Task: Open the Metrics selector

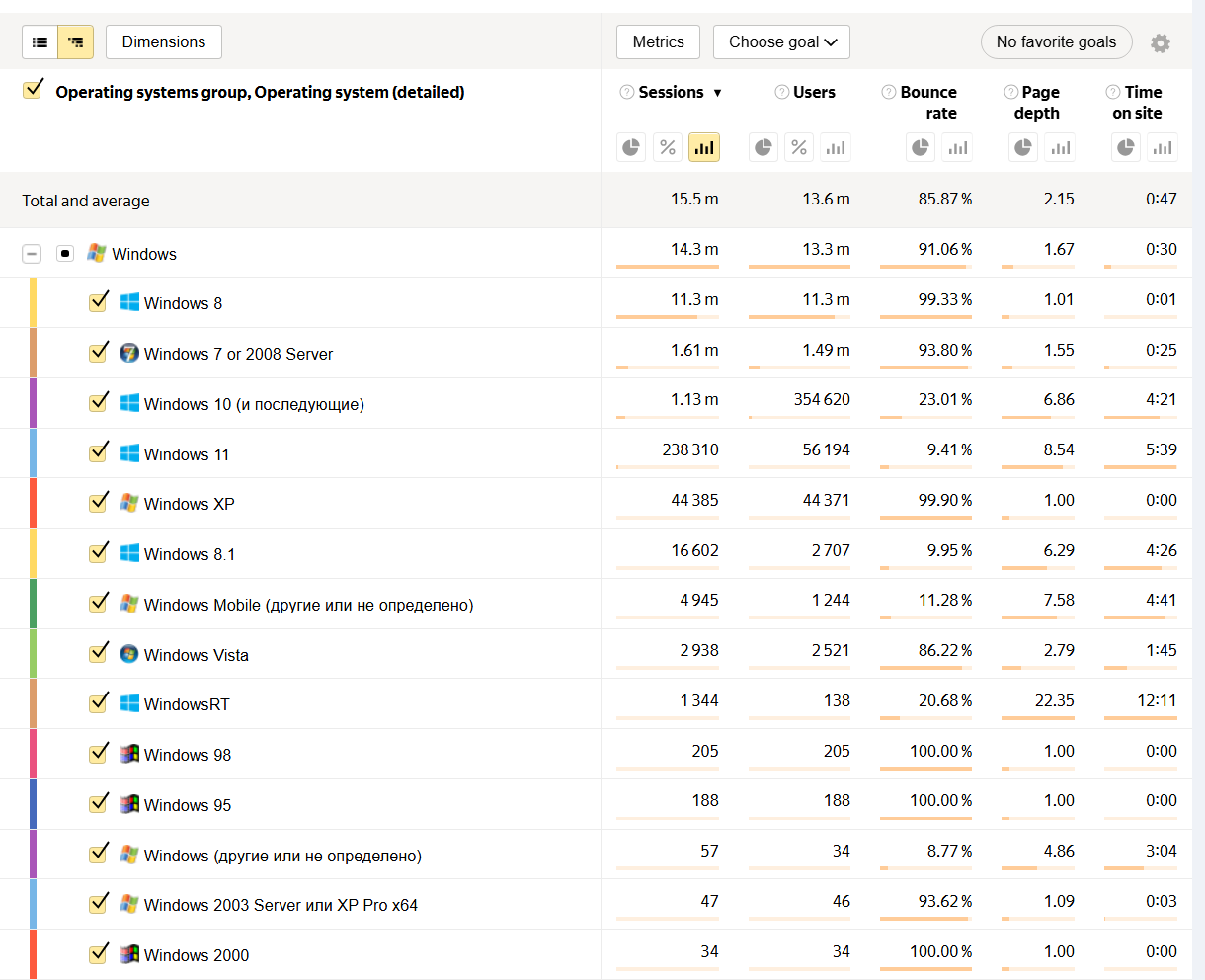Action: 658,42
